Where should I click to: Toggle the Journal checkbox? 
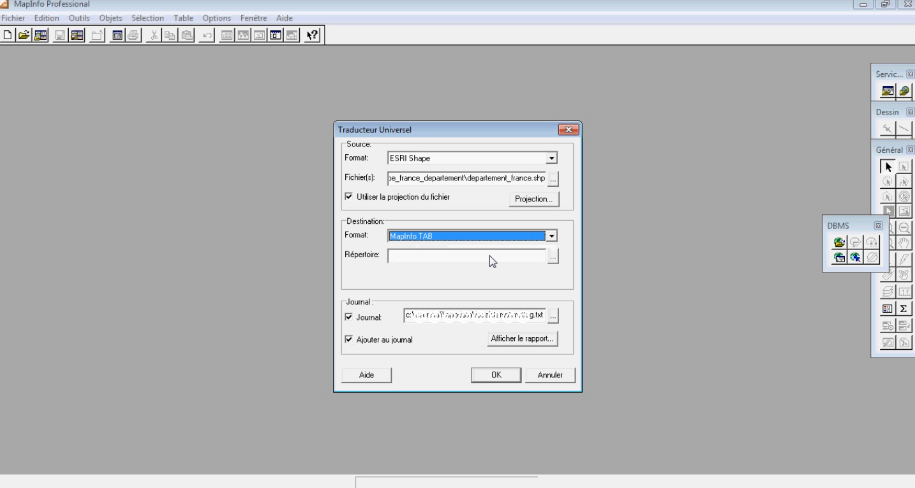click(x=348, y=317)
